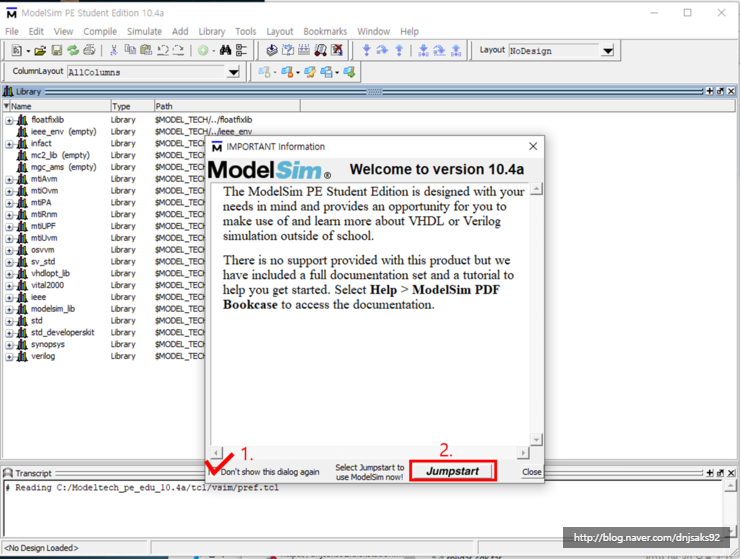Click the Transcript panel undock icon
Viewport: 740px width, 559px height.
pyautogui.click(x=720, y=473)
